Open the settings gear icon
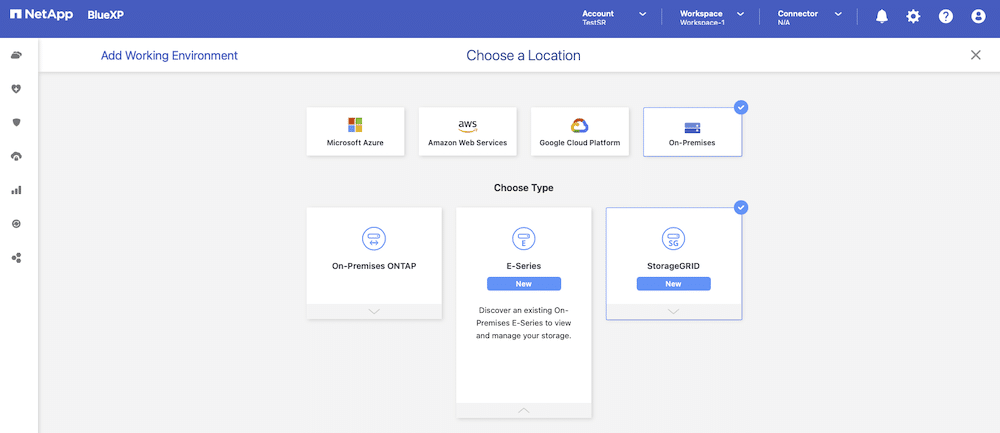This screenshot has width=1000, height=433. click(913, 17)
